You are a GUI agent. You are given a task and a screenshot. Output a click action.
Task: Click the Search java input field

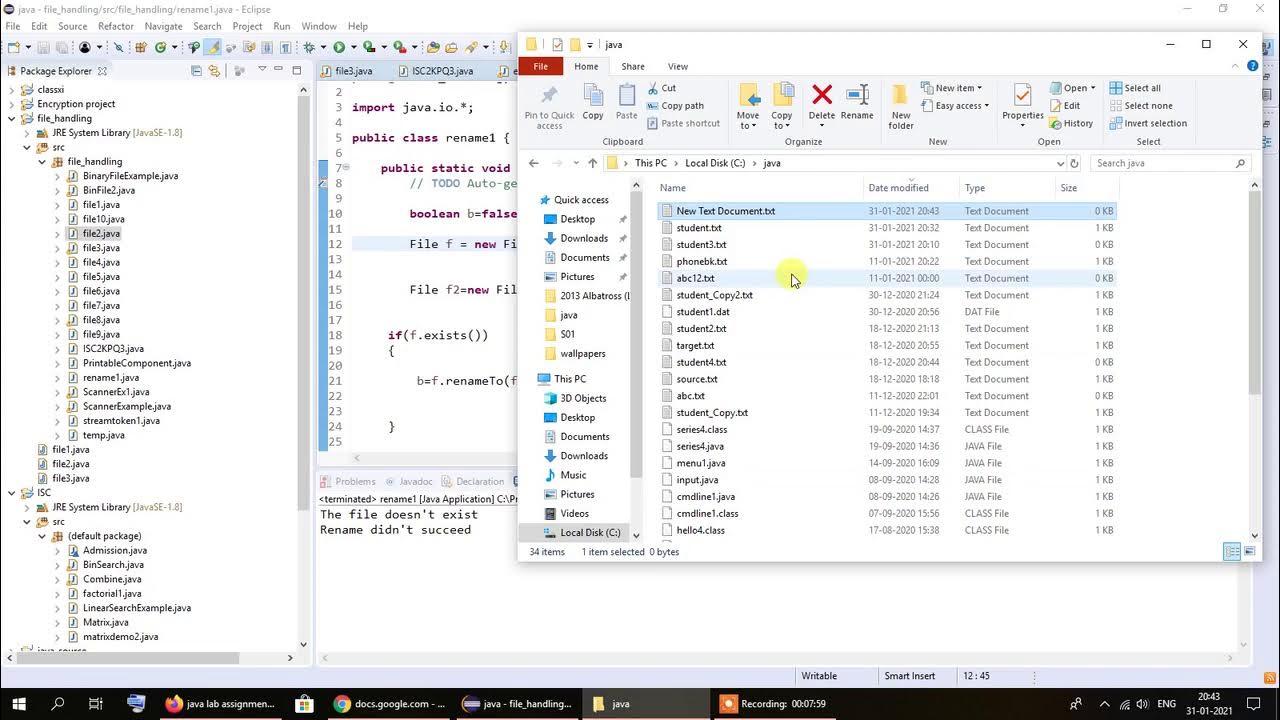(x=1170, y=163)
